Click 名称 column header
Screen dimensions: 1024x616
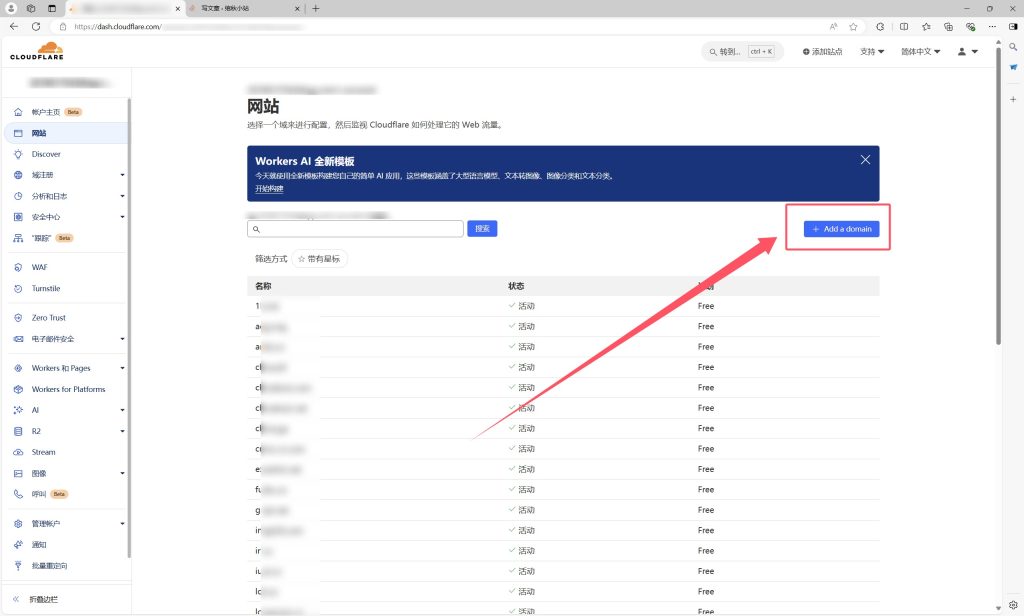pyautogui.click(x=263, y=286)
